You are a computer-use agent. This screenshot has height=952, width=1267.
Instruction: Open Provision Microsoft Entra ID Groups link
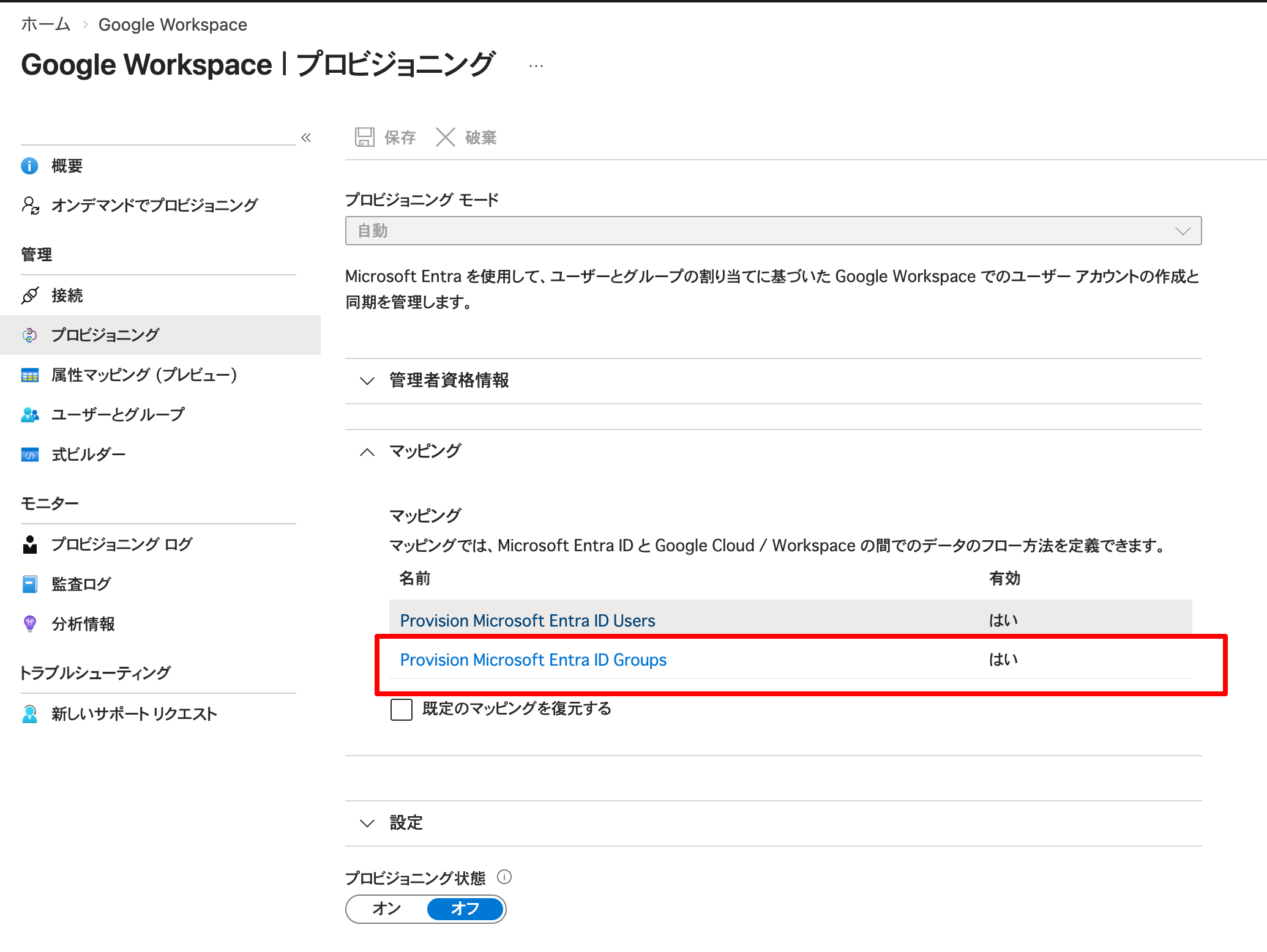click(533, 660)
